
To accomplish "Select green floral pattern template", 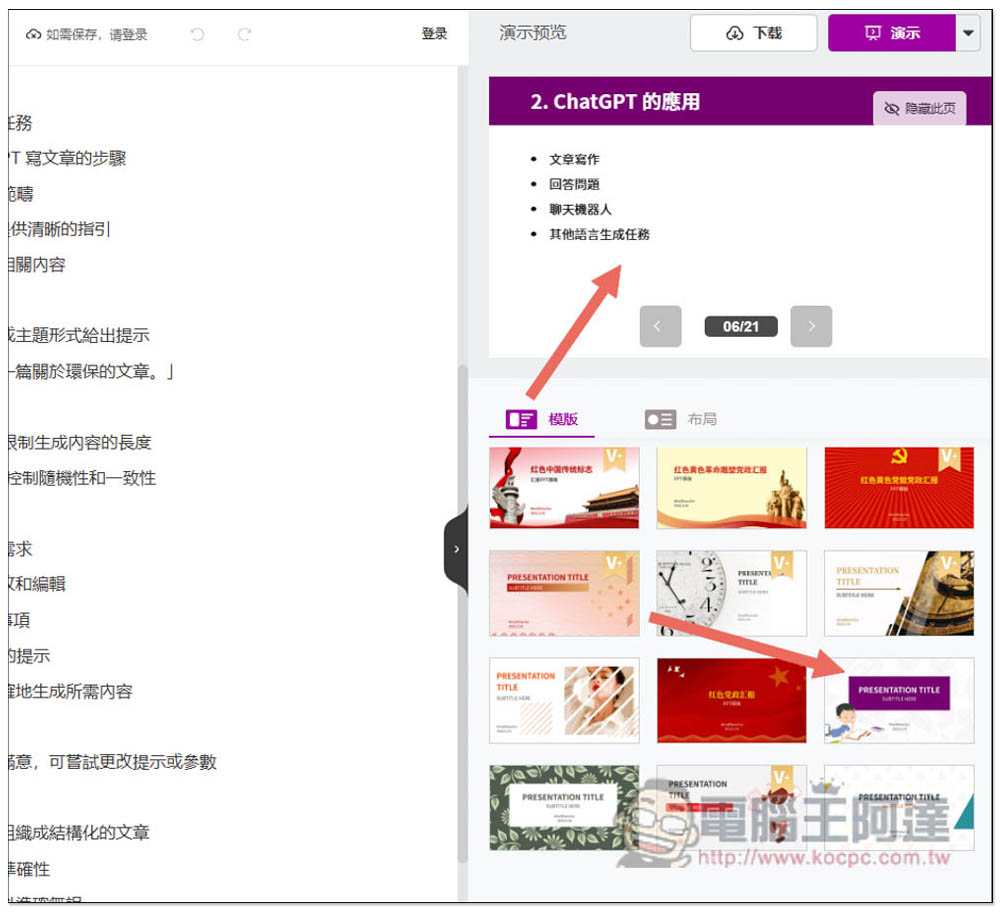I will point(564,808).
